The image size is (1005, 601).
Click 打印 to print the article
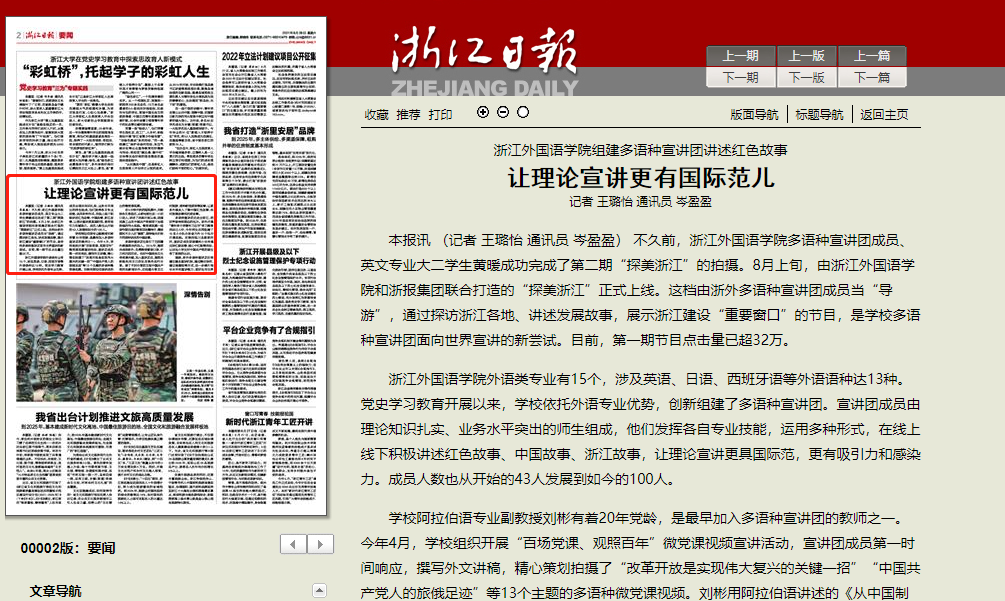(440, 114)
